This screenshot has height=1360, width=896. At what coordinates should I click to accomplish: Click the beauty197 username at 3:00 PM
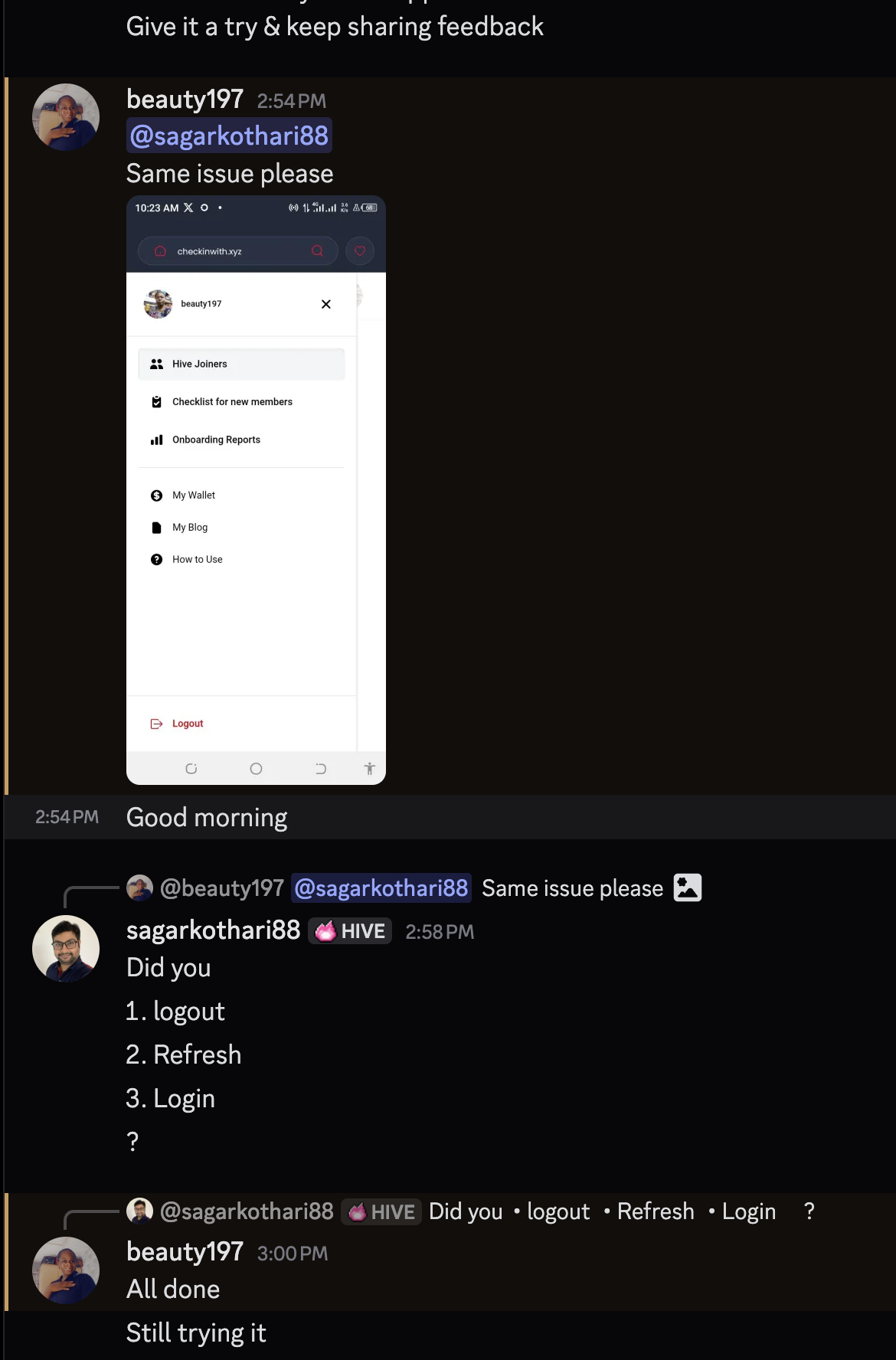coord(185,1252)
